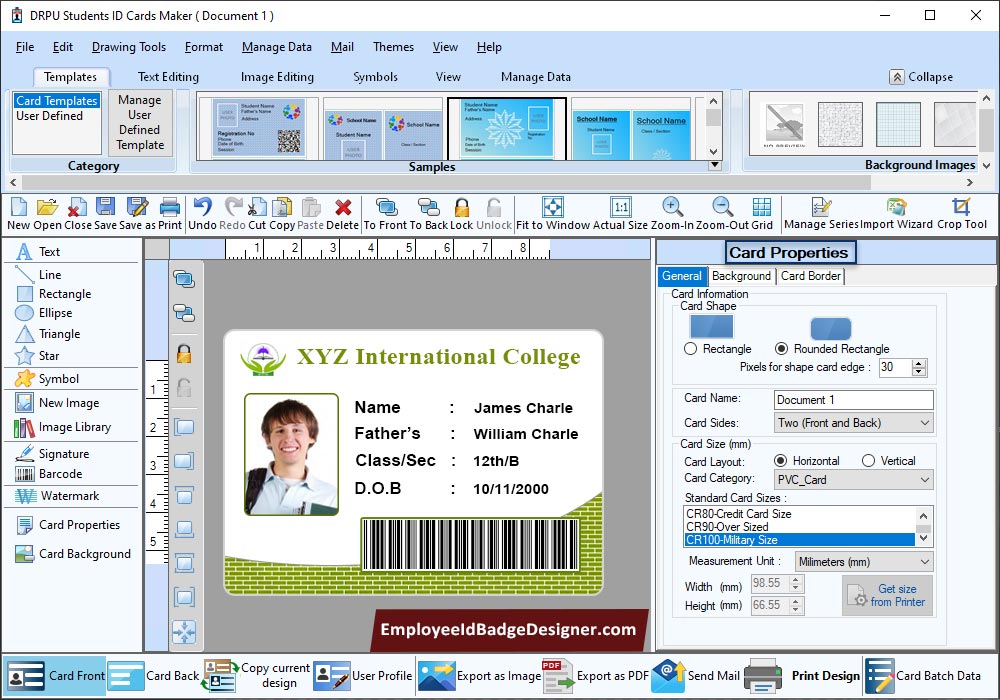This screenshot has height=700, width=1000.
Task: Click the Save as toolbar icon
Action: (x=137, y=214)
